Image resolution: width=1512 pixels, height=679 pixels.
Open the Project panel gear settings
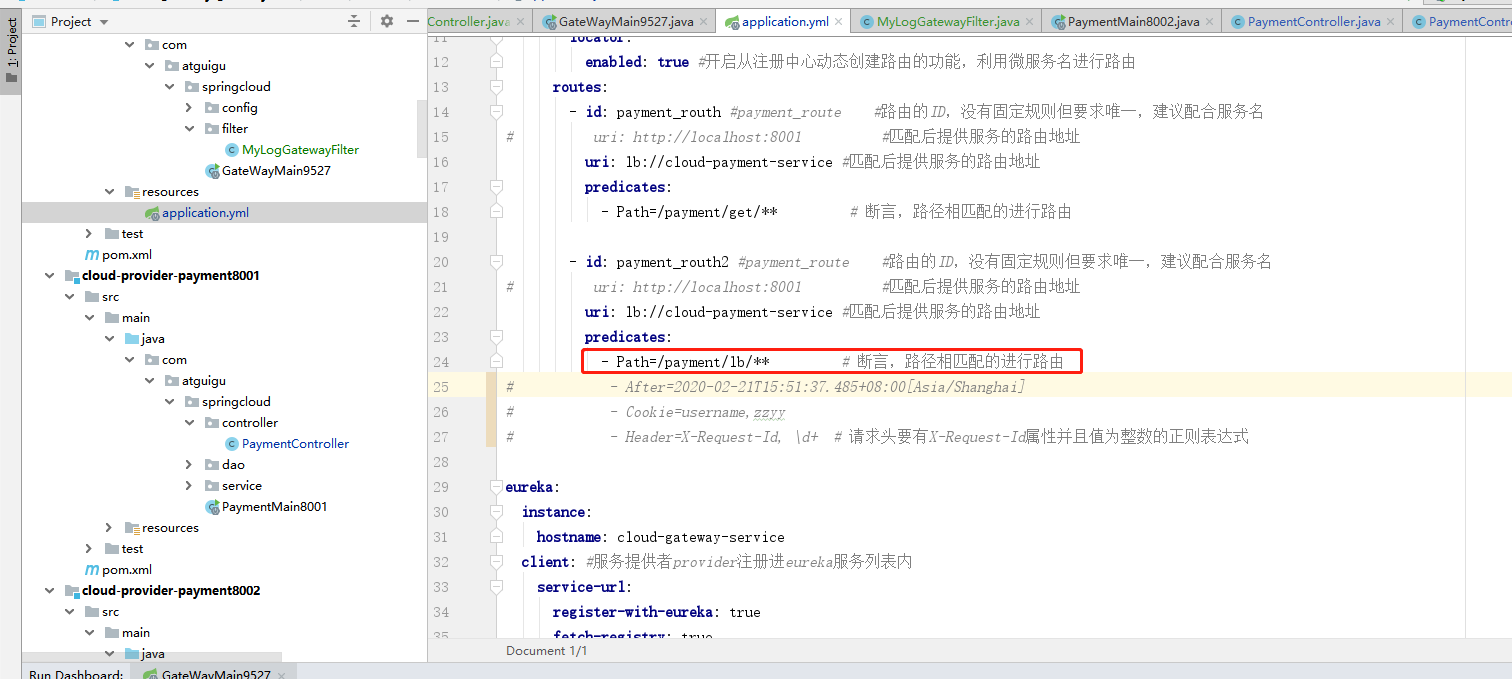pyautogui.click(x=386, y=21)
